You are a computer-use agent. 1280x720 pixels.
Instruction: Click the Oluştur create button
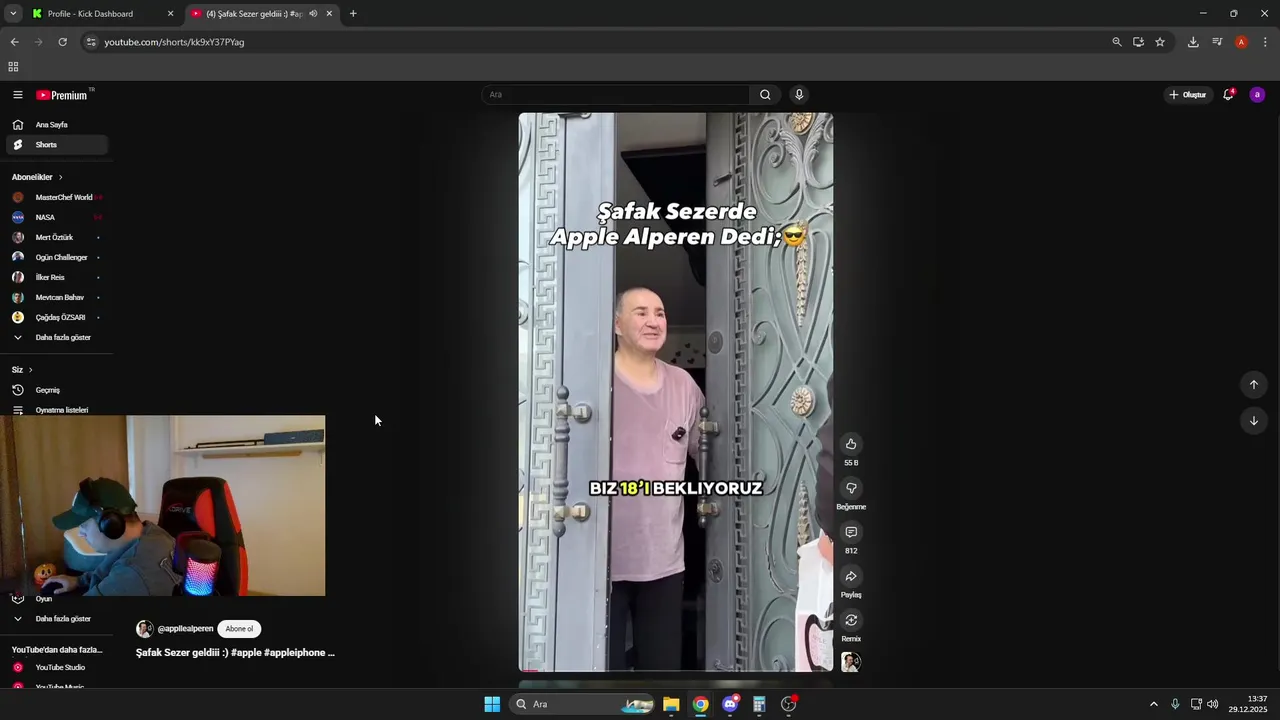[1187, 95]
